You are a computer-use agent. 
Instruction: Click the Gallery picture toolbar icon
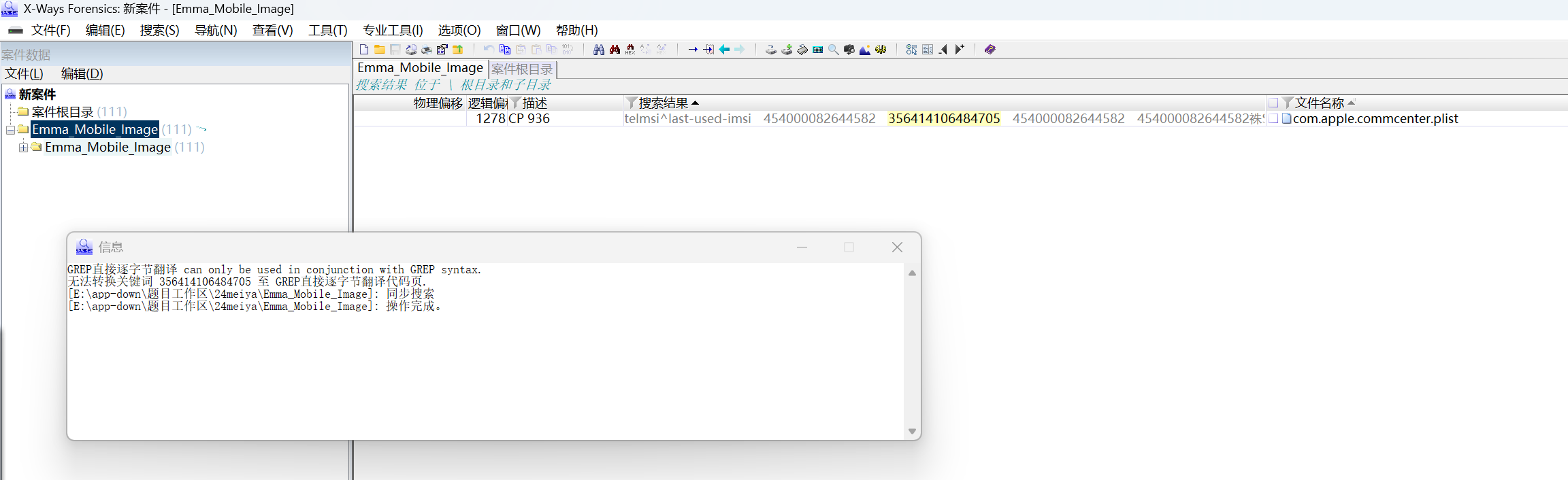coord(865,50)
